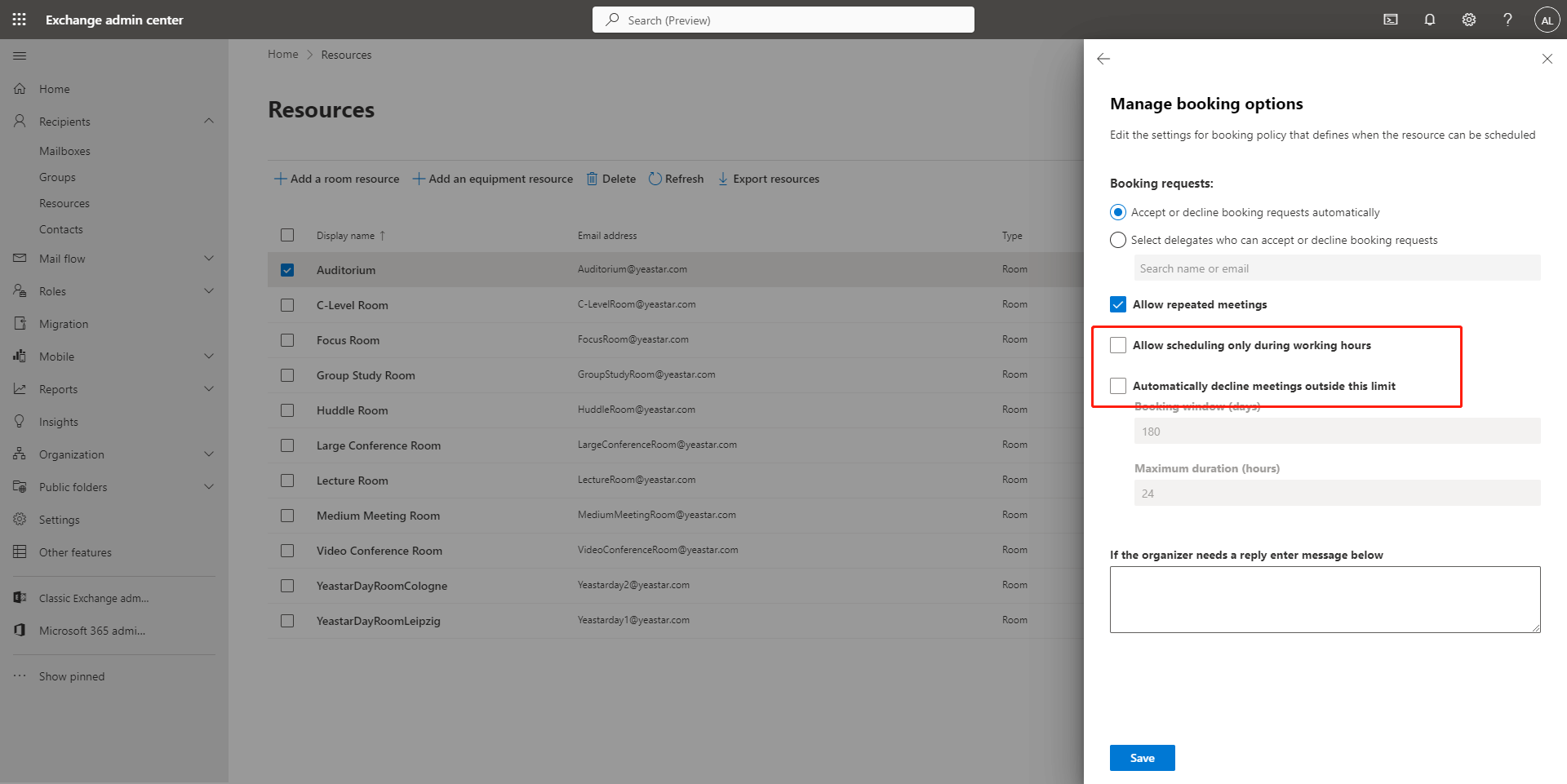This screenshot has width=1567, height=784.
Task: Open the notifications bell icon
Action: [1430, 20]
